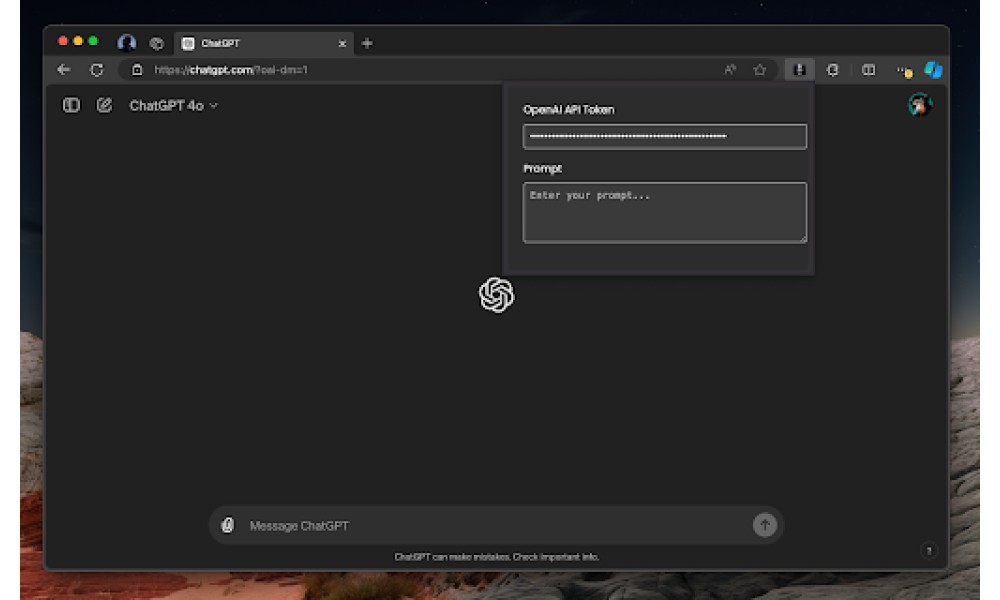1000x600 pixels.
Task: Open the split screen icon
Action: point(868,70)
